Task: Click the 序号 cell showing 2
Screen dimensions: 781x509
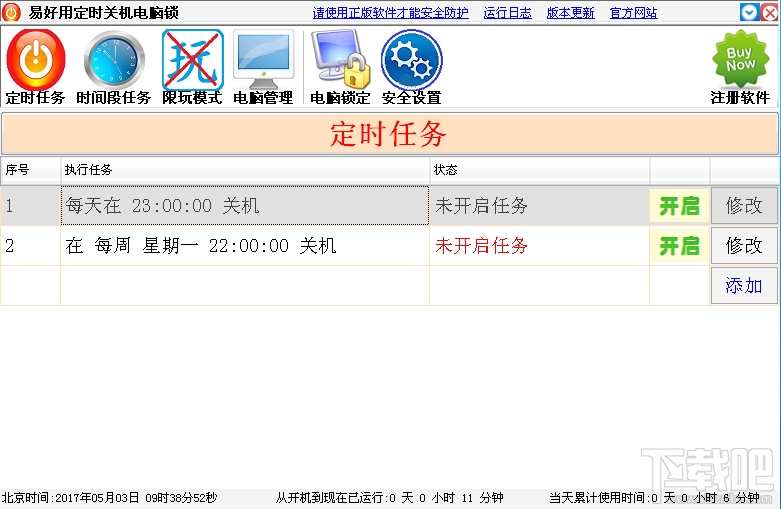Action: pyautogui.click(x=30, y=246)
